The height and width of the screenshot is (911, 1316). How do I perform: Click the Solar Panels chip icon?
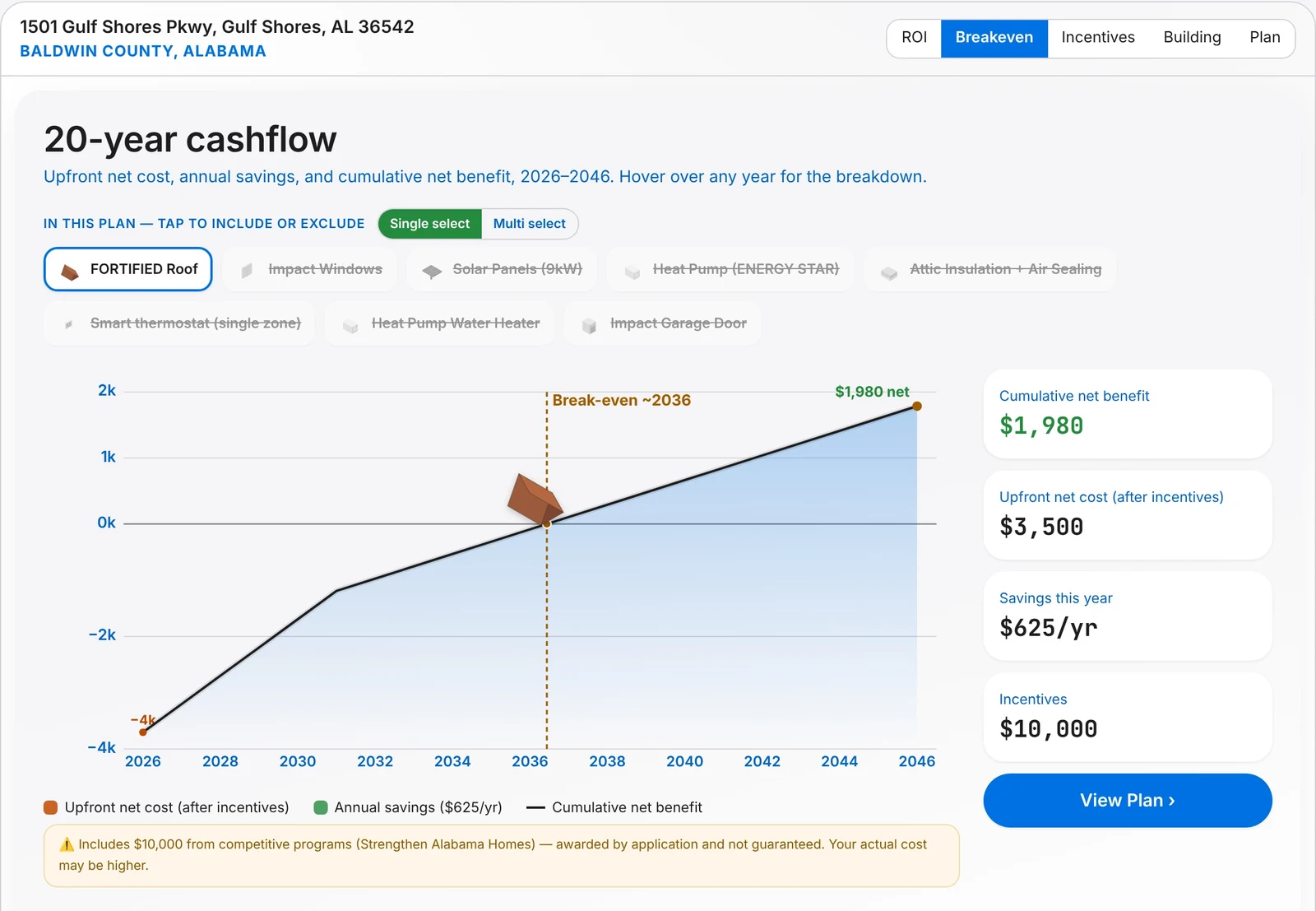tap(432, 272)
